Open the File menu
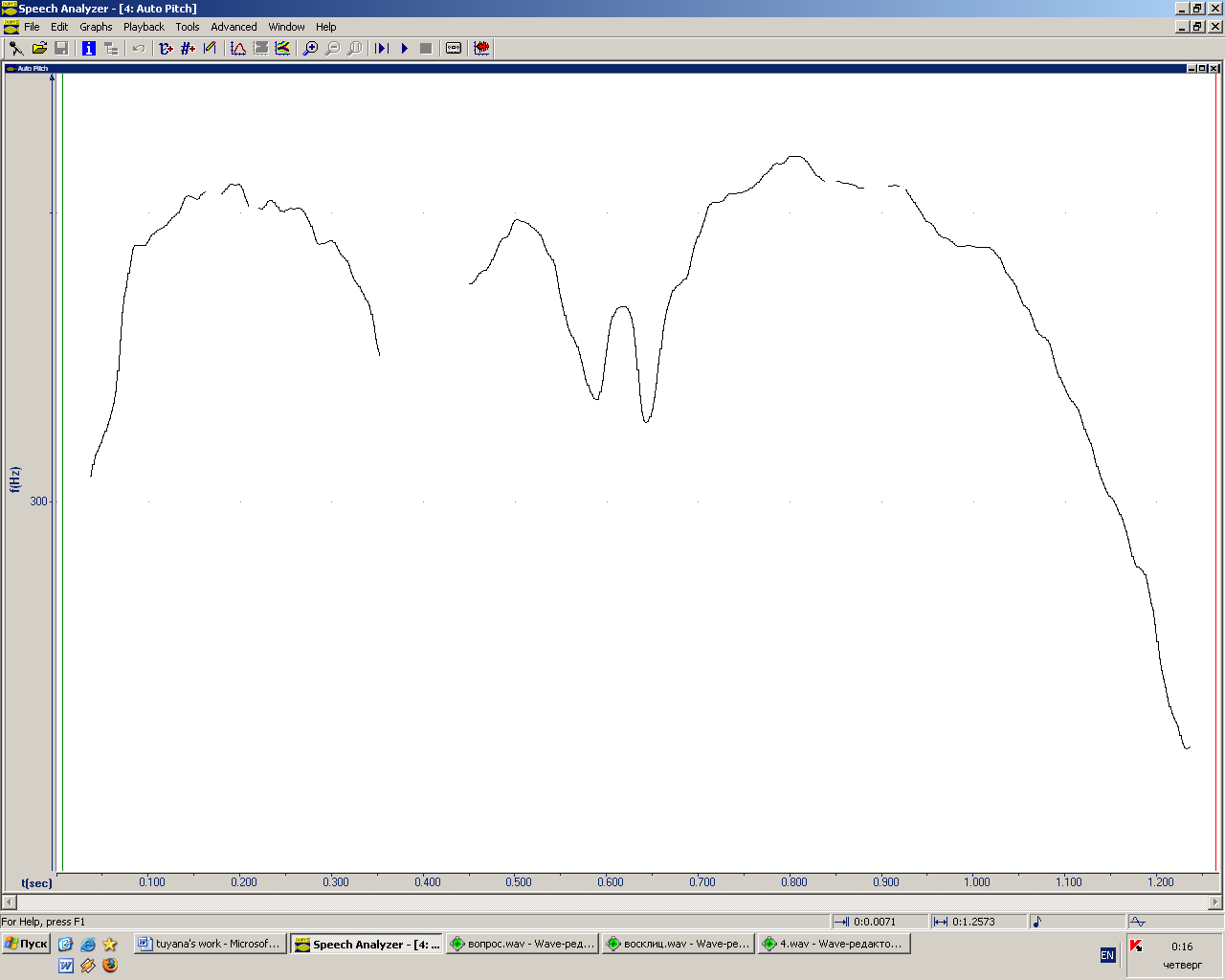The height and width of the screenshot is (980, 1225). pyautogui.click(x=32, y=27)
